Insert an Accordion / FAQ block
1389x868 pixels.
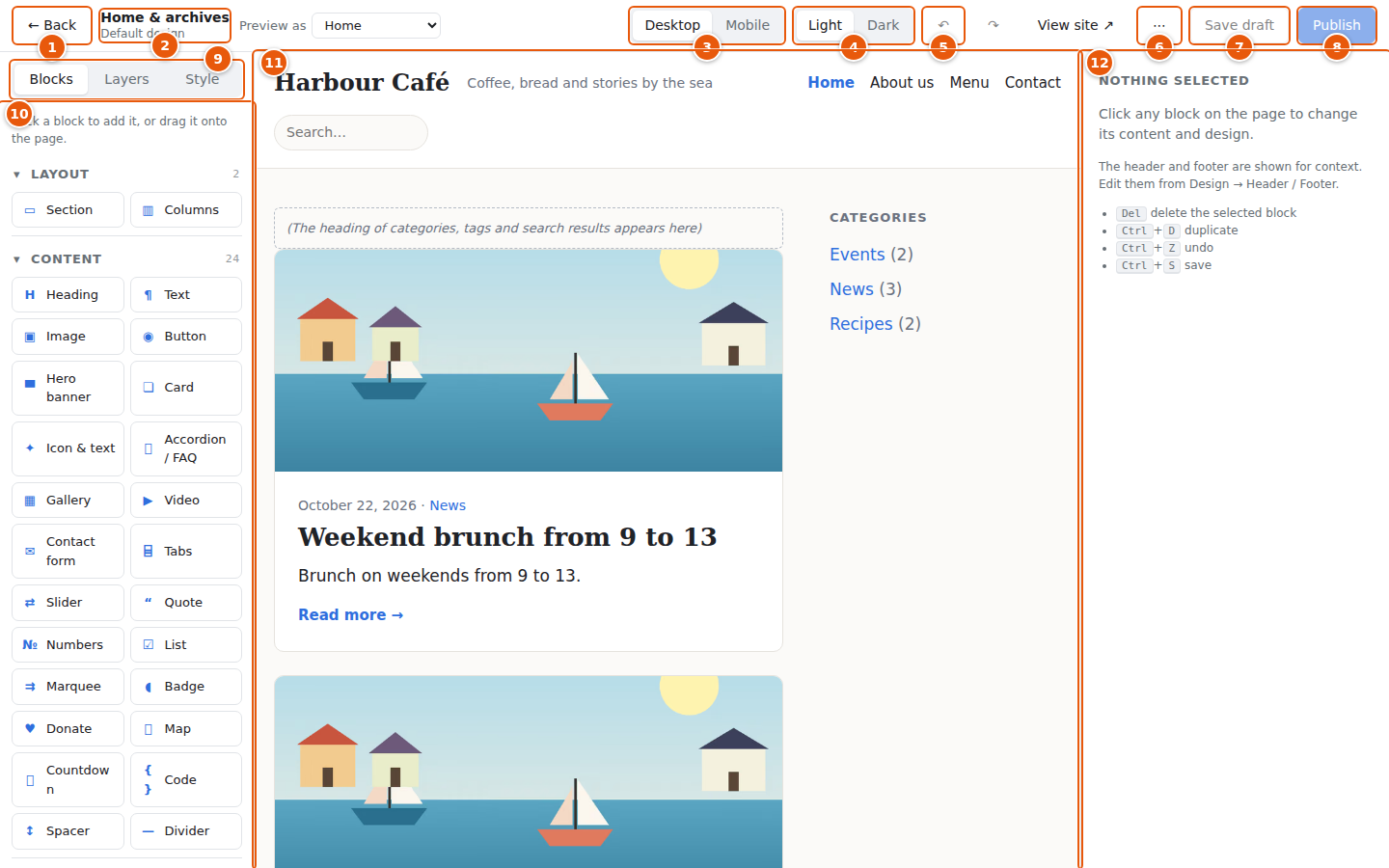[x=186, y=448]
